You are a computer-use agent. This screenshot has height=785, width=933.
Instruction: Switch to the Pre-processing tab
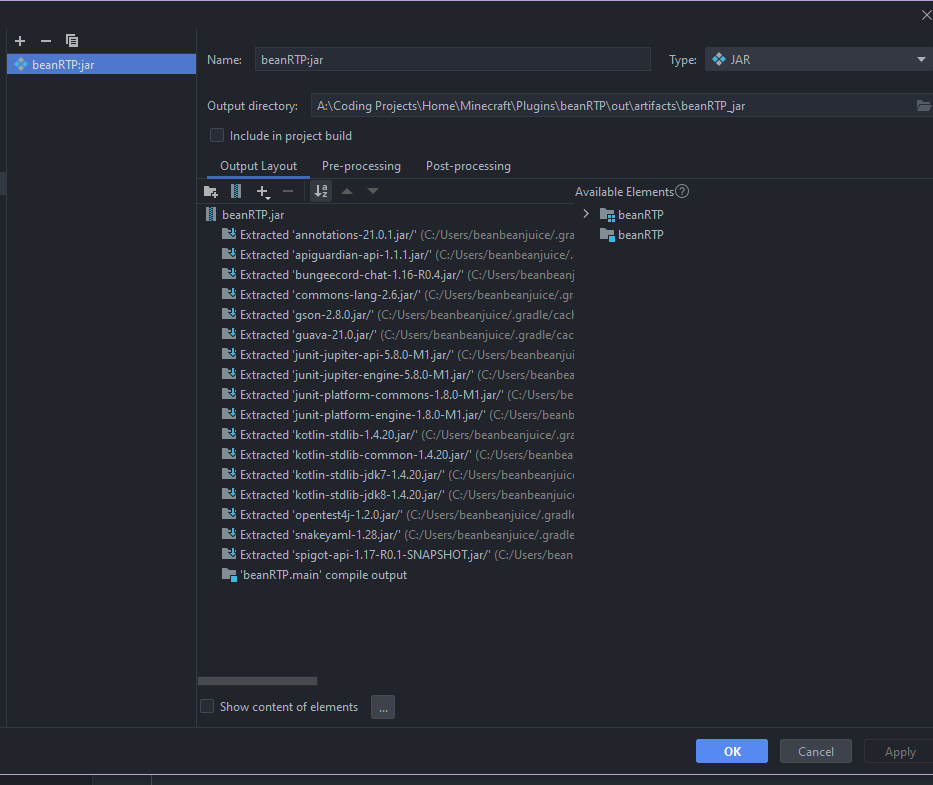[361, 166]
